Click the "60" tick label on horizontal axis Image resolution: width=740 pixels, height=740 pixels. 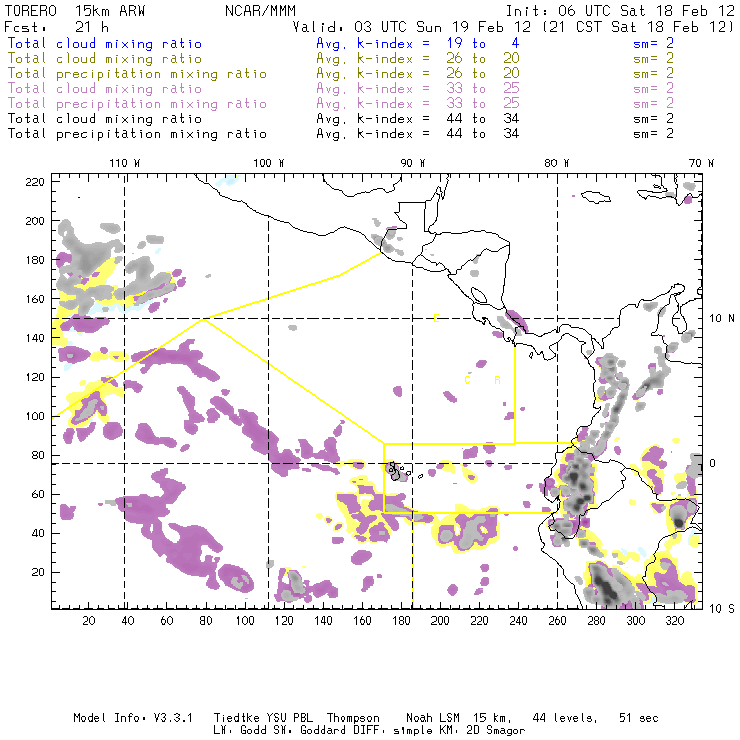(x=167, y=621)
